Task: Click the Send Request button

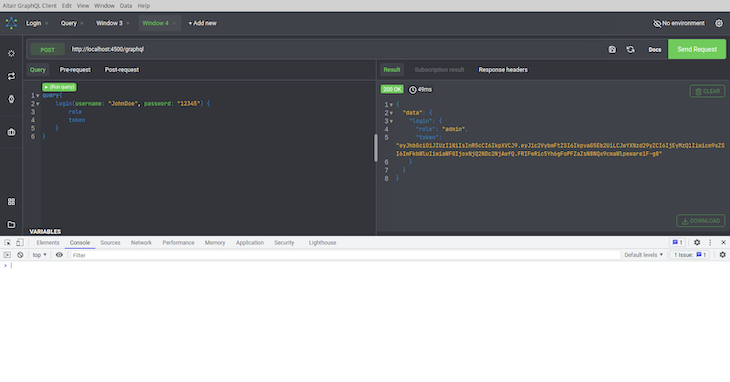Action: point(697,49)
